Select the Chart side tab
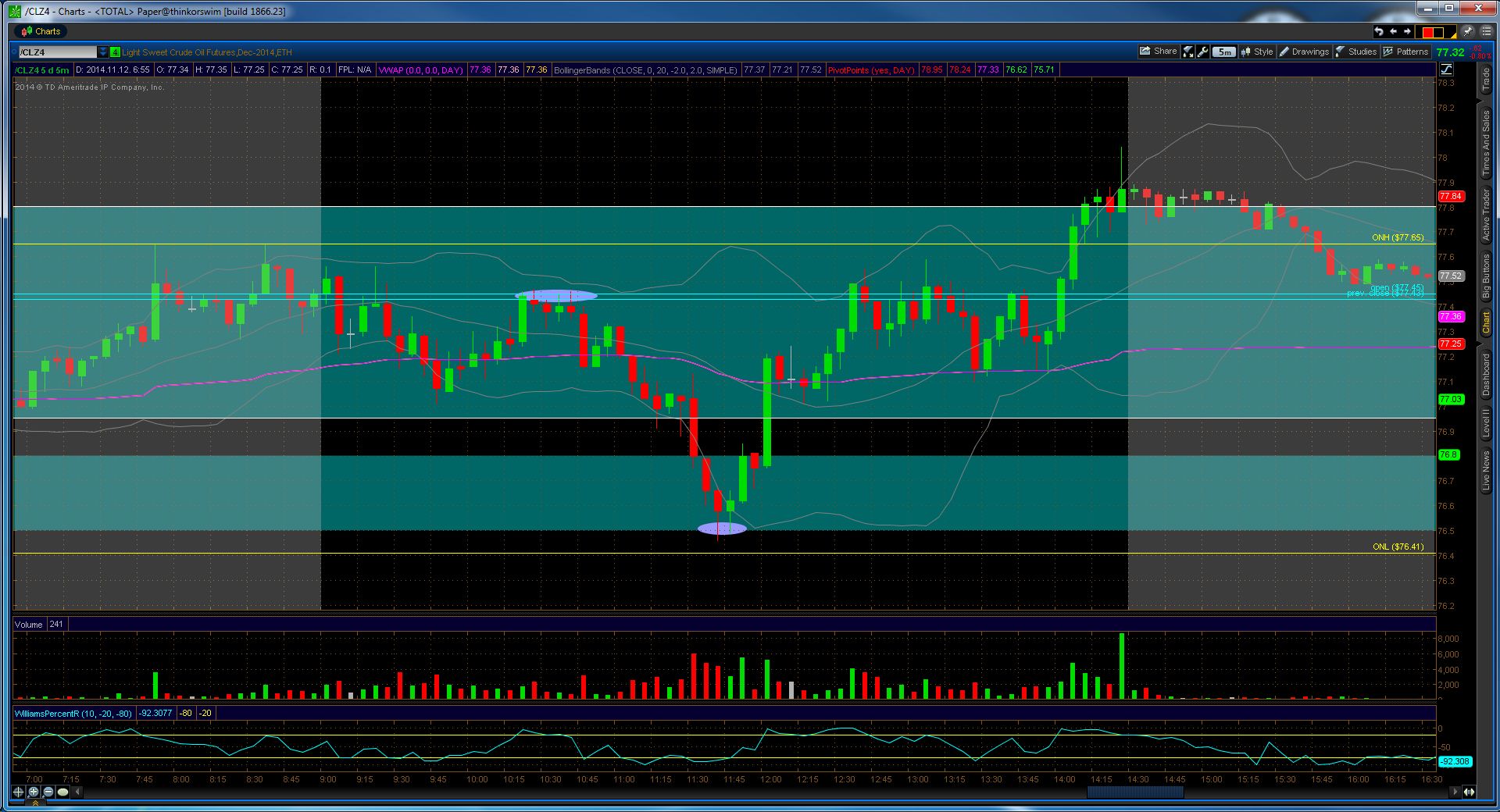This screenshot has width=1500, height=812. pyautogui.click(x=1485, y=324)
